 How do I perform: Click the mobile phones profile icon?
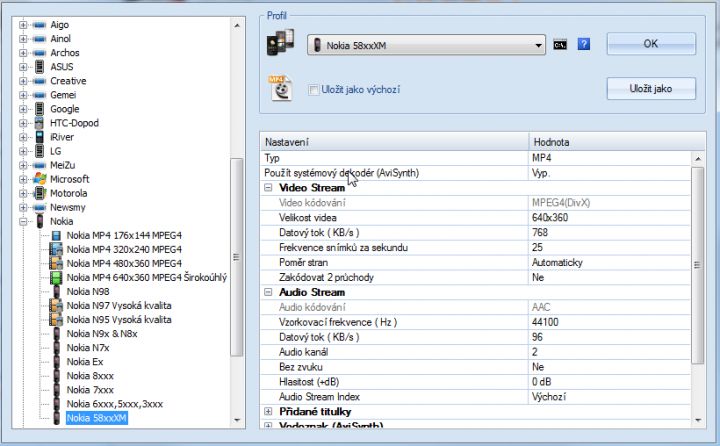pos(281,42)
